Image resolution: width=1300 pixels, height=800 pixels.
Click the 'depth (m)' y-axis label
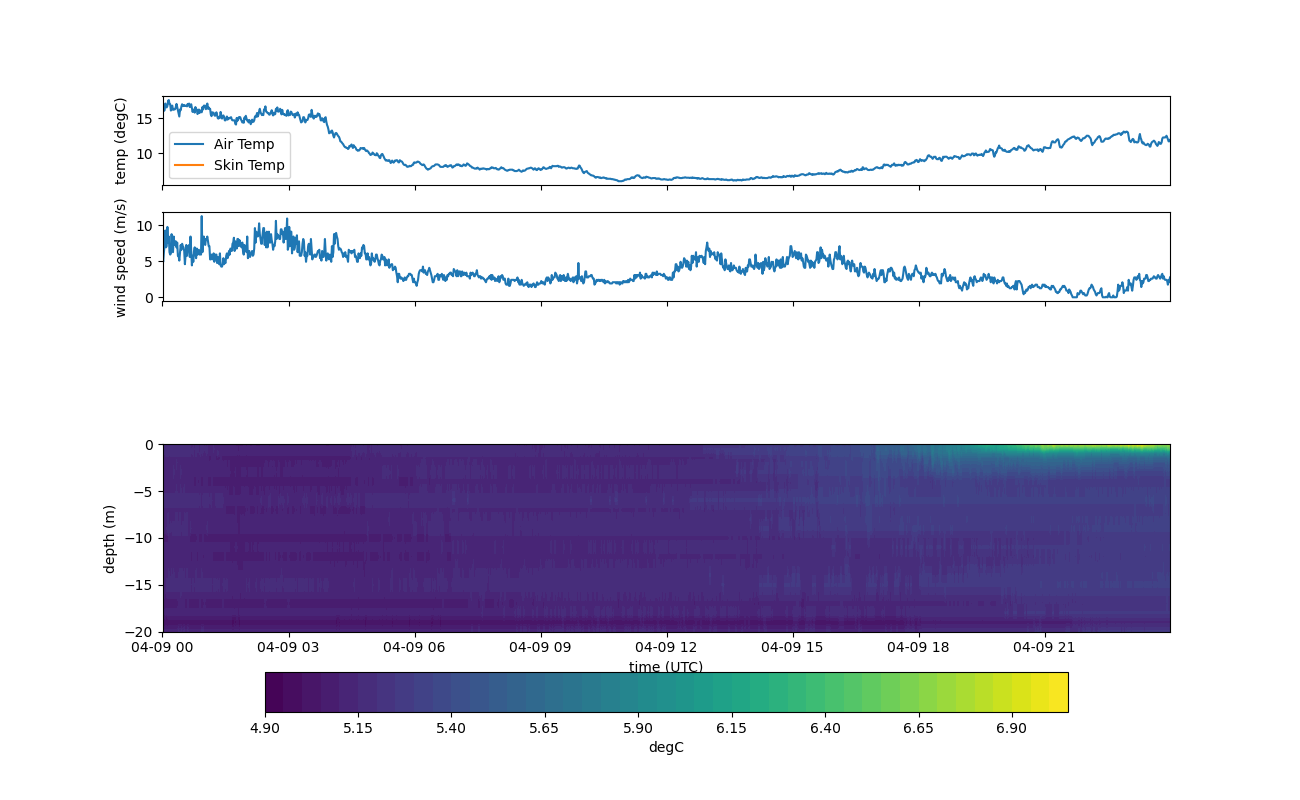109,538
